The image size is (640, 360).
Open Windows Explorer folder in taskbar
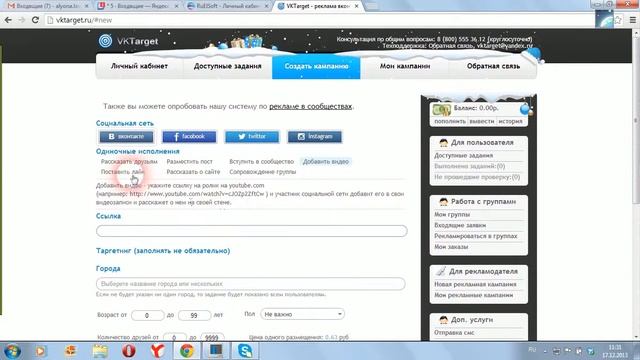pyautogui.click(x=100, y=351)
